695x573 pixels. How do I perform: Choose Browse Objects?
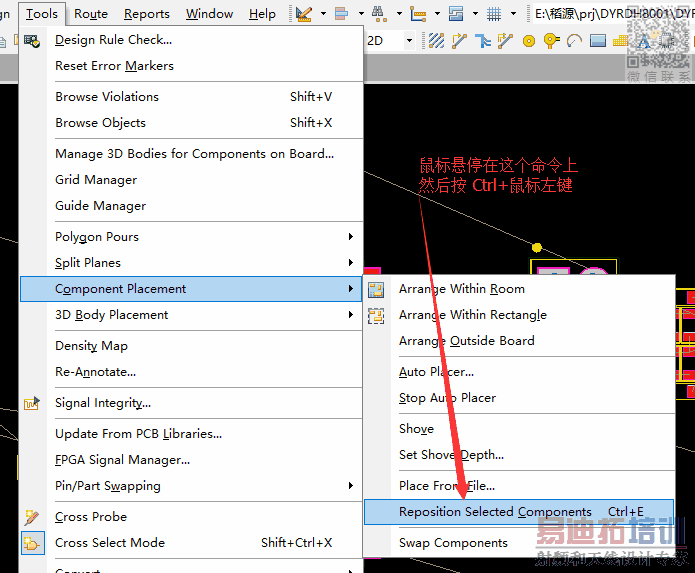(191, 122)
